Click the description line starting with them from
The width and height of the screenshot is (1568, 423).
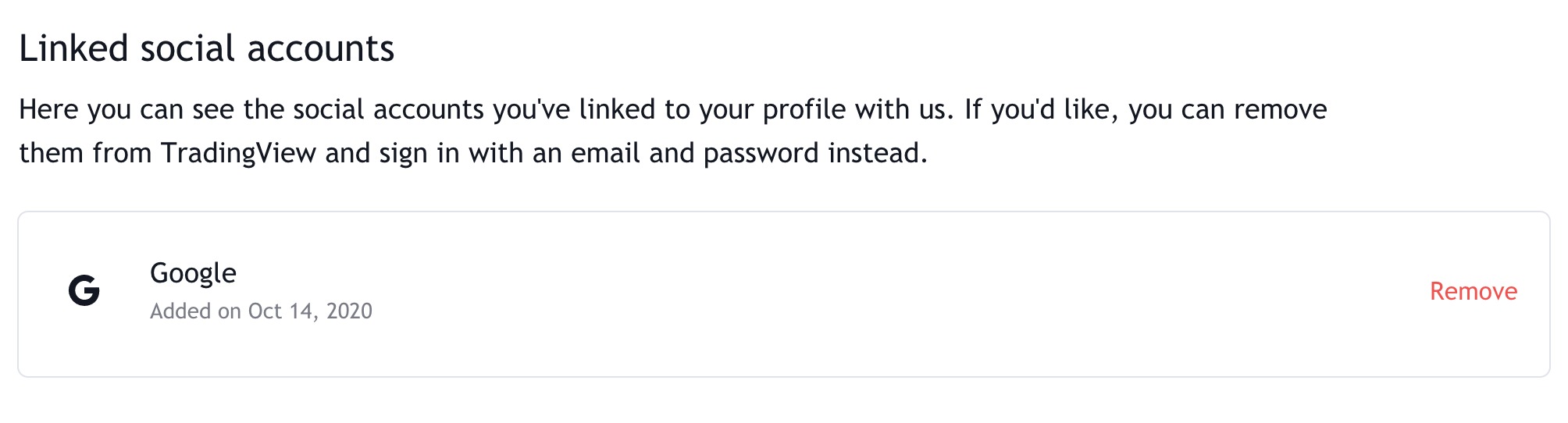click(x=473, y=153)
